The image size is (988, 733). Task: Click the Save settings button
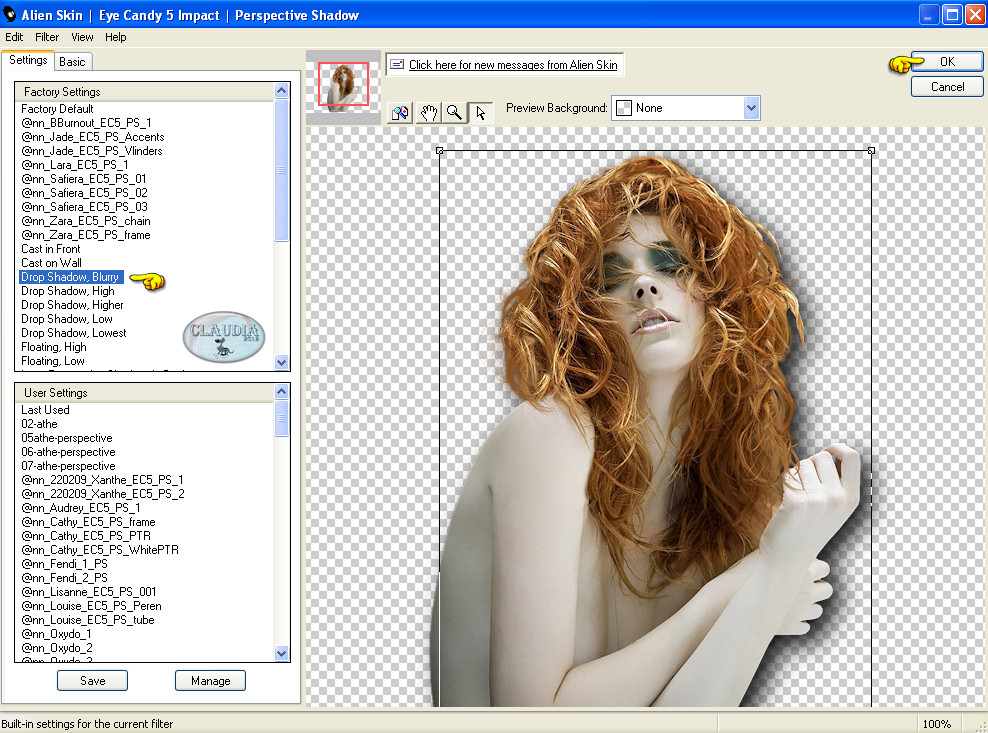pyautogui.click(x=93, y=681)
